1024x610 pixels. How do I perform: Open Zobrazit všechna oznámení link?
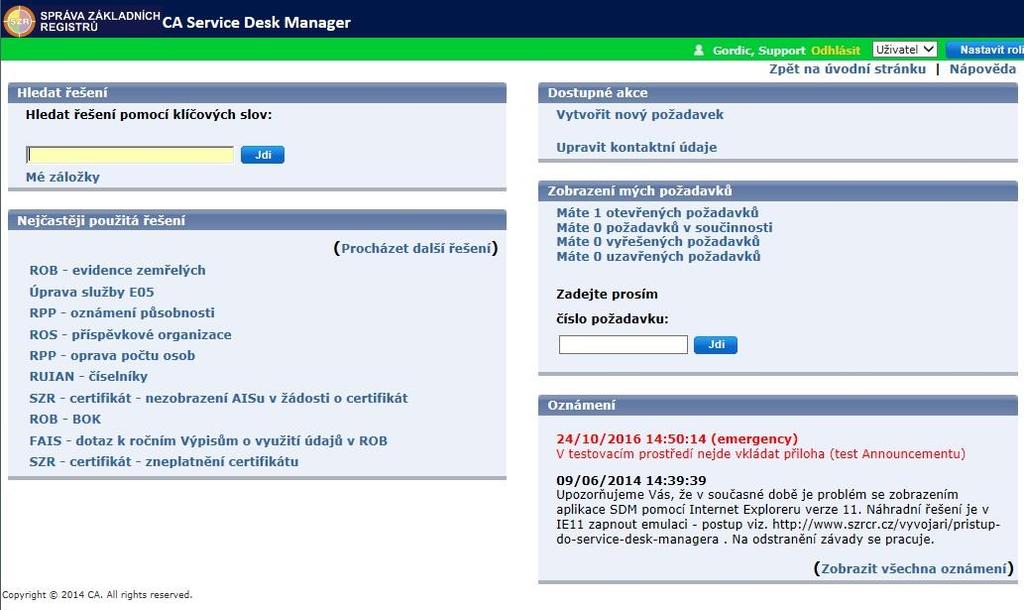[914, 569]
